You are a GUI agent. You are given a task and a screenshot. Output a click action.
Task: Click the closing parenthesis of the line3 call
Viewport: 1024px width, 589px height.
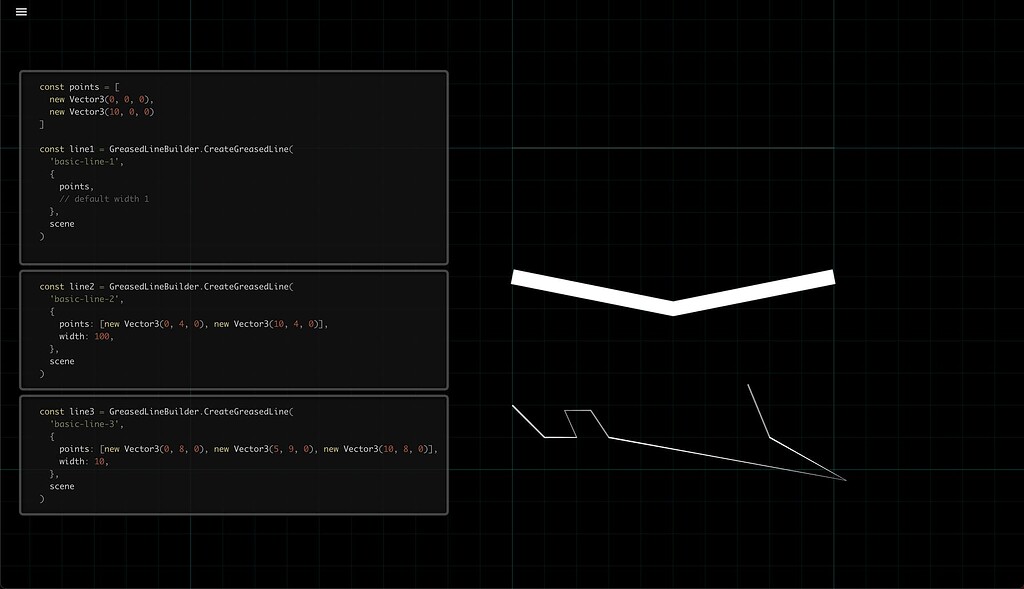click(x=41, y=498)
